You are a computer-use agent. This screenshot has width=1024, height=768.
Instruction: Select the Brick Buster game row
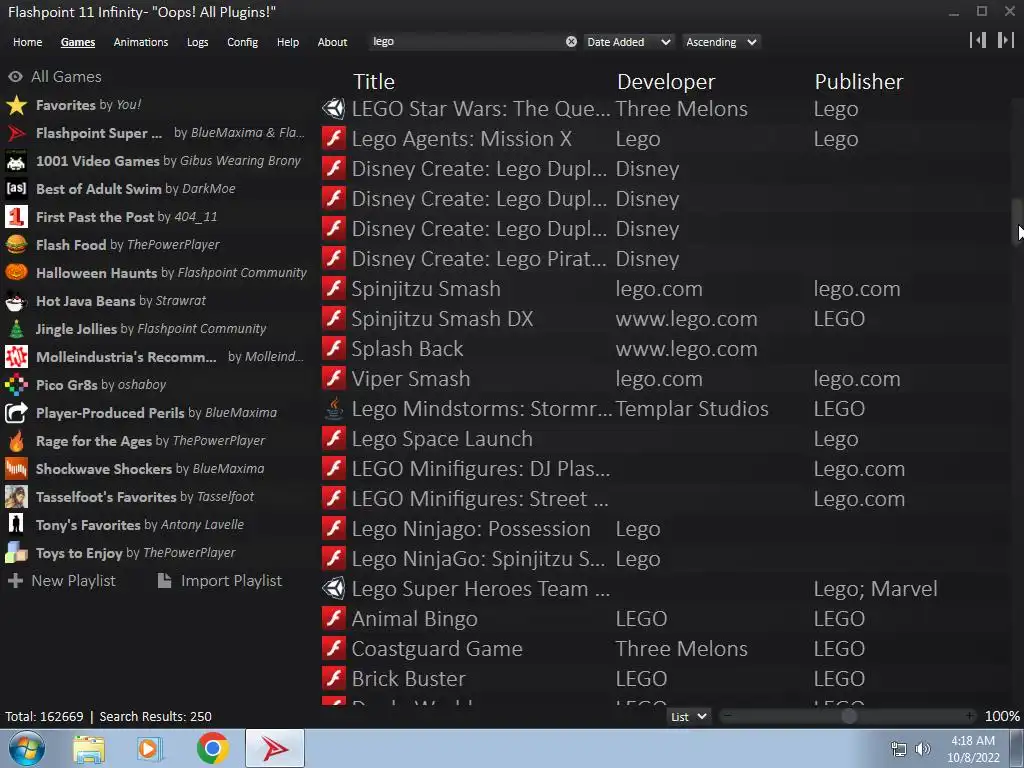click(665, 679)
